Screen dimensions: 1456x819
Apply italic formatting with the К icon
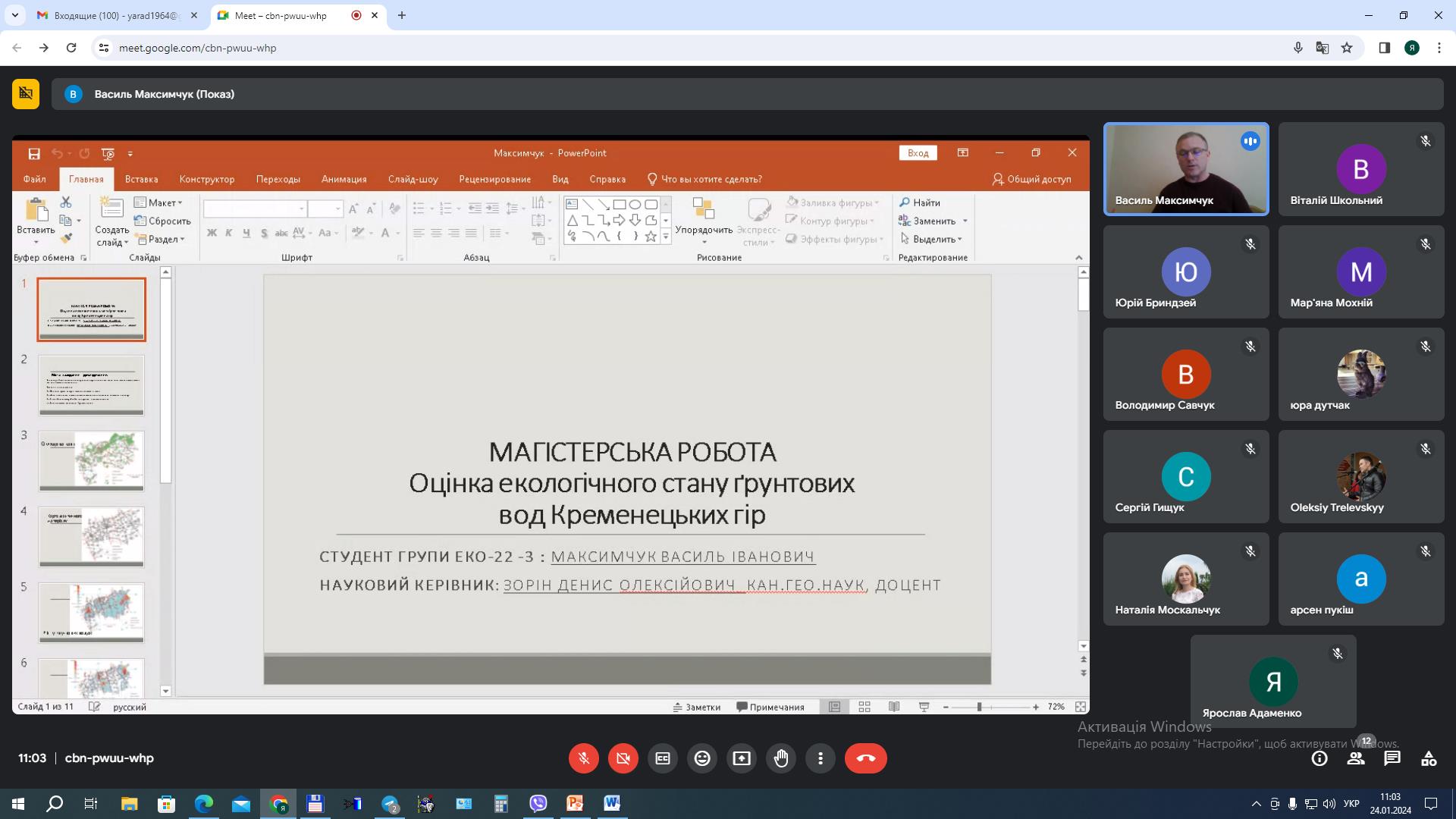point(229,233)
